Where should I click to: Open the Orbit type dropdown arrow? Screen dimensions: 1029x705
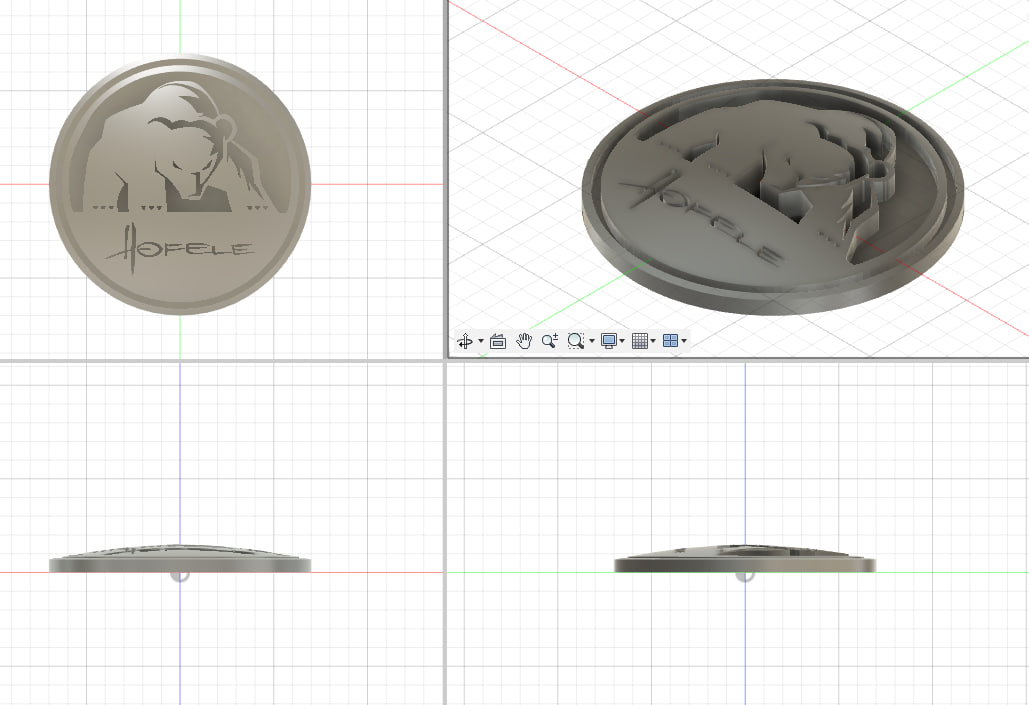pos(481,341)
